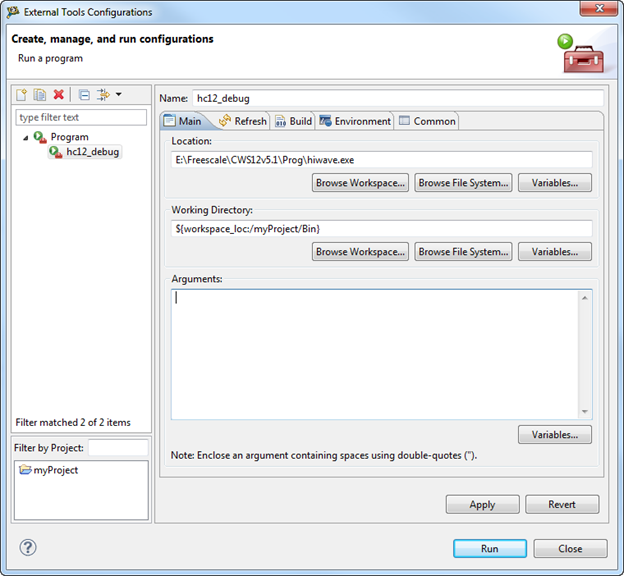Click the type filter text field
The image size is (624, 576).
81,117
